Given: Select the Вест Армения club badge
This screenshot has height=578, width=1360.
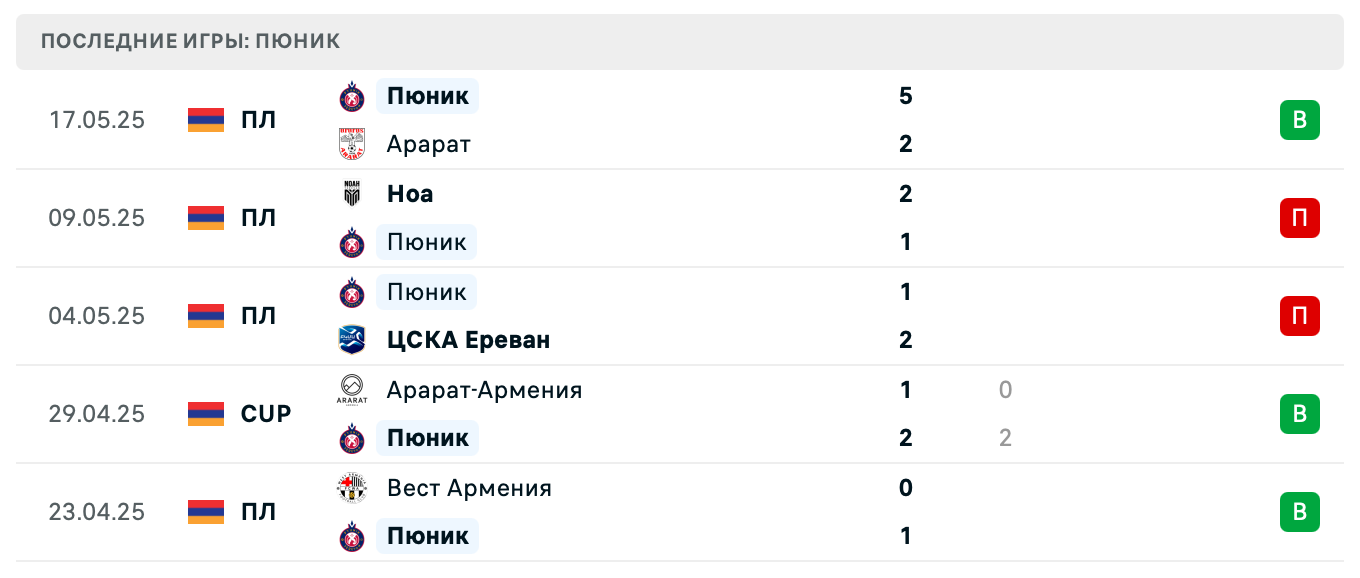Looking at the screenshot, I should click(352, 488).
